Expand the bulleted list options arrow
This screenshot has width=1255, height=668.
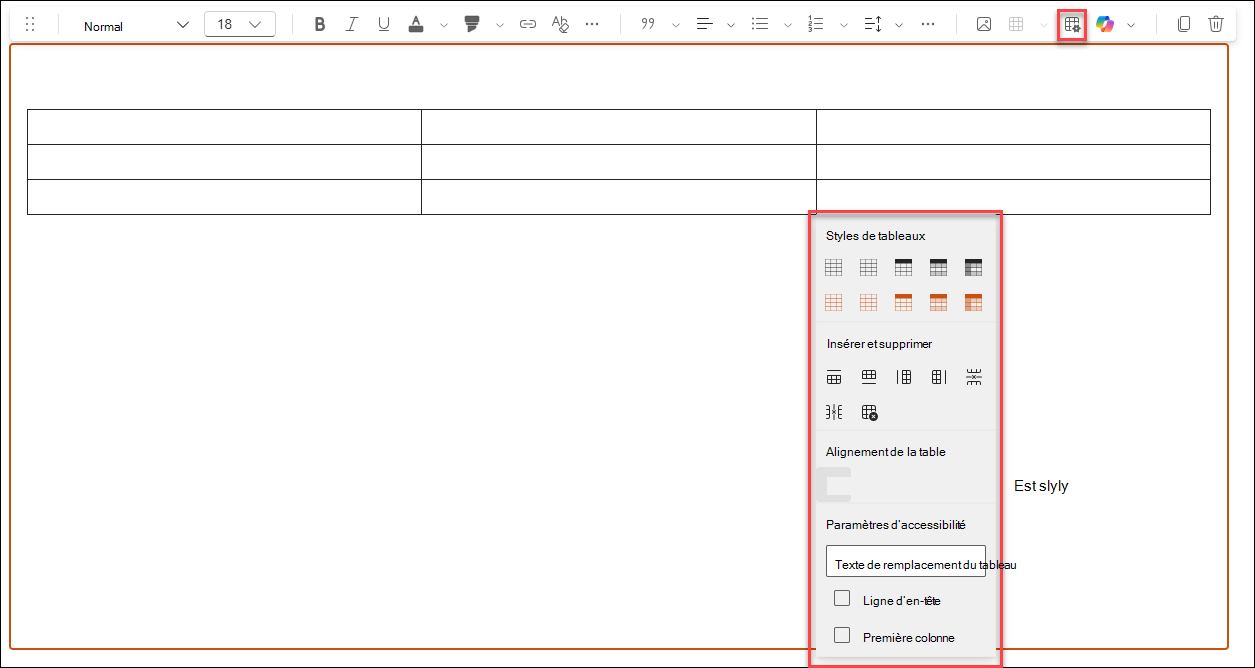787,25
